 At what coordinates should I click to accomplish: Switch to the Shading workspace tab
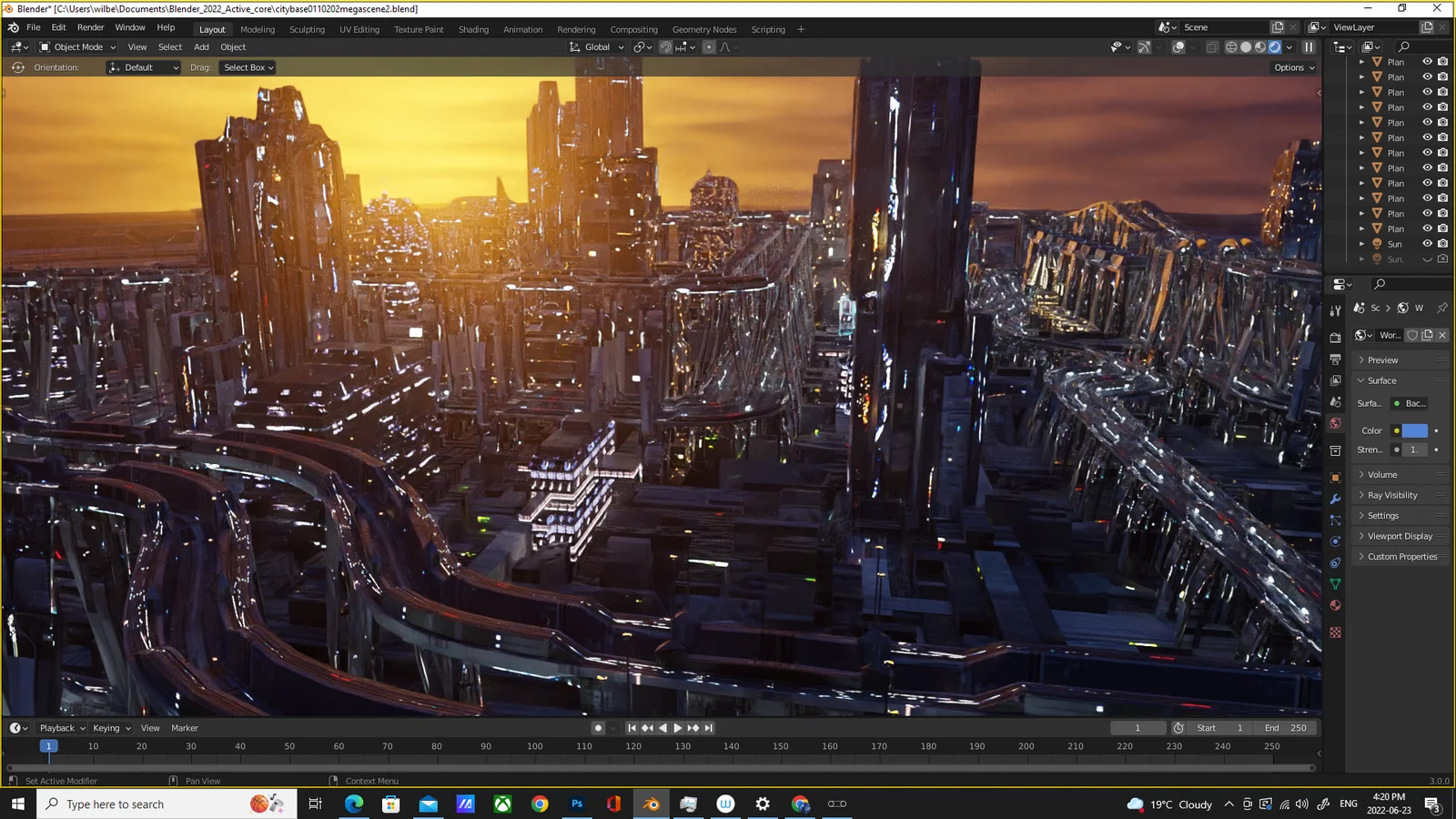pos(473,29)
